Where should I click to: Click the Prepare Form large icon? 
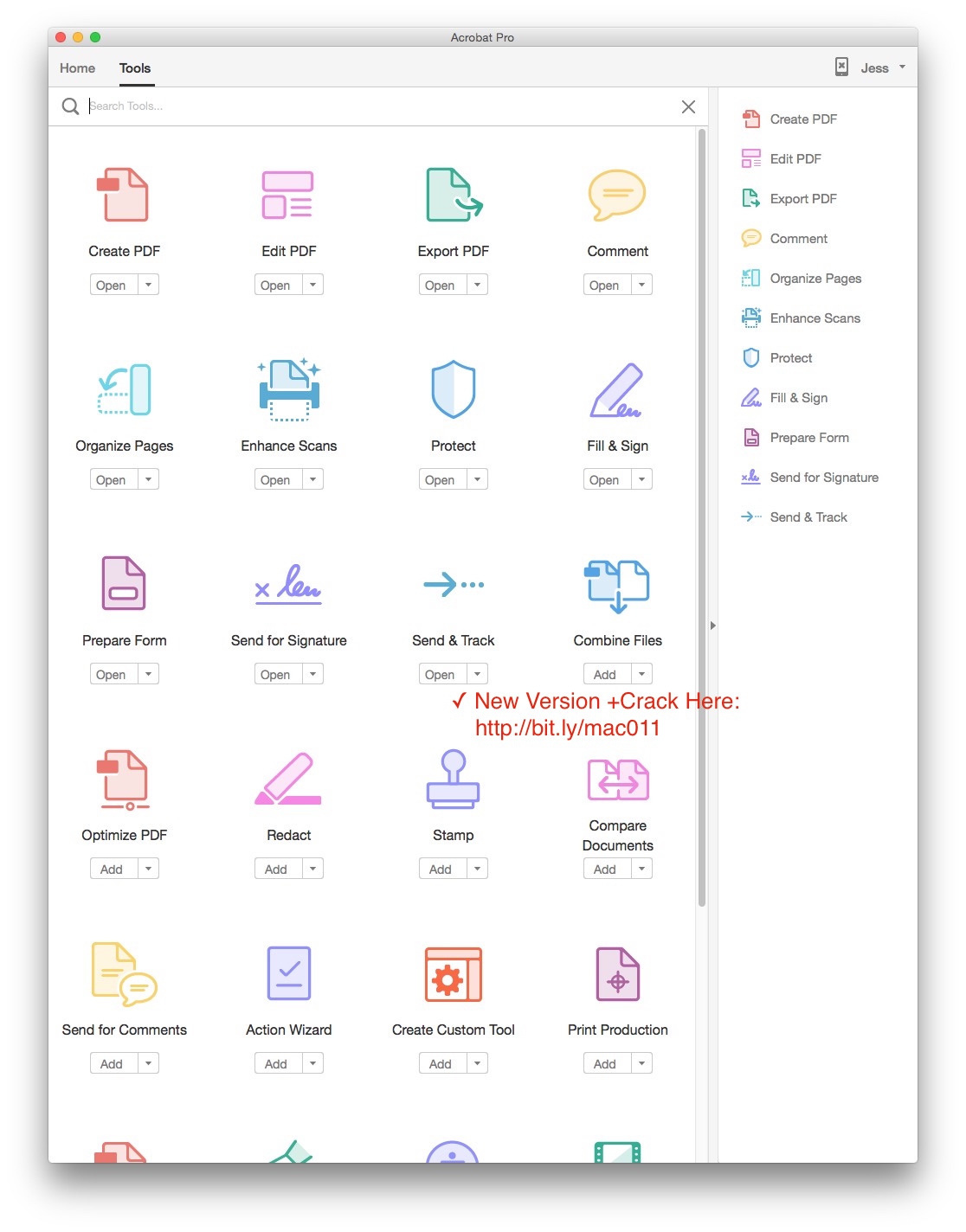click(124, 583)
